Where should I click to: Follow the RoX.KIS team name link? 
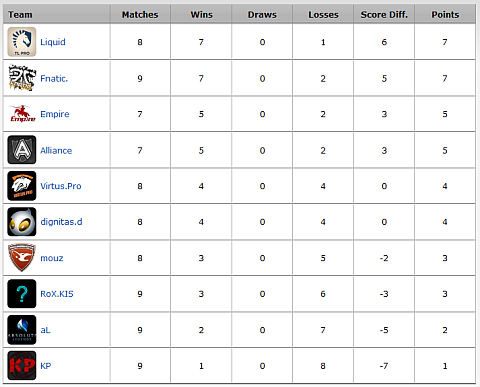pyautogui.click(x=57, y=294)
